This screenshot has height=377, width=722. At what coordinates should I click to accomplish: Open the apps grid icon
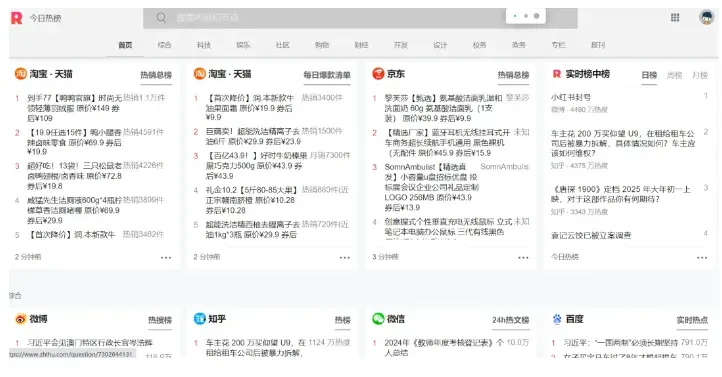point(675,17)
